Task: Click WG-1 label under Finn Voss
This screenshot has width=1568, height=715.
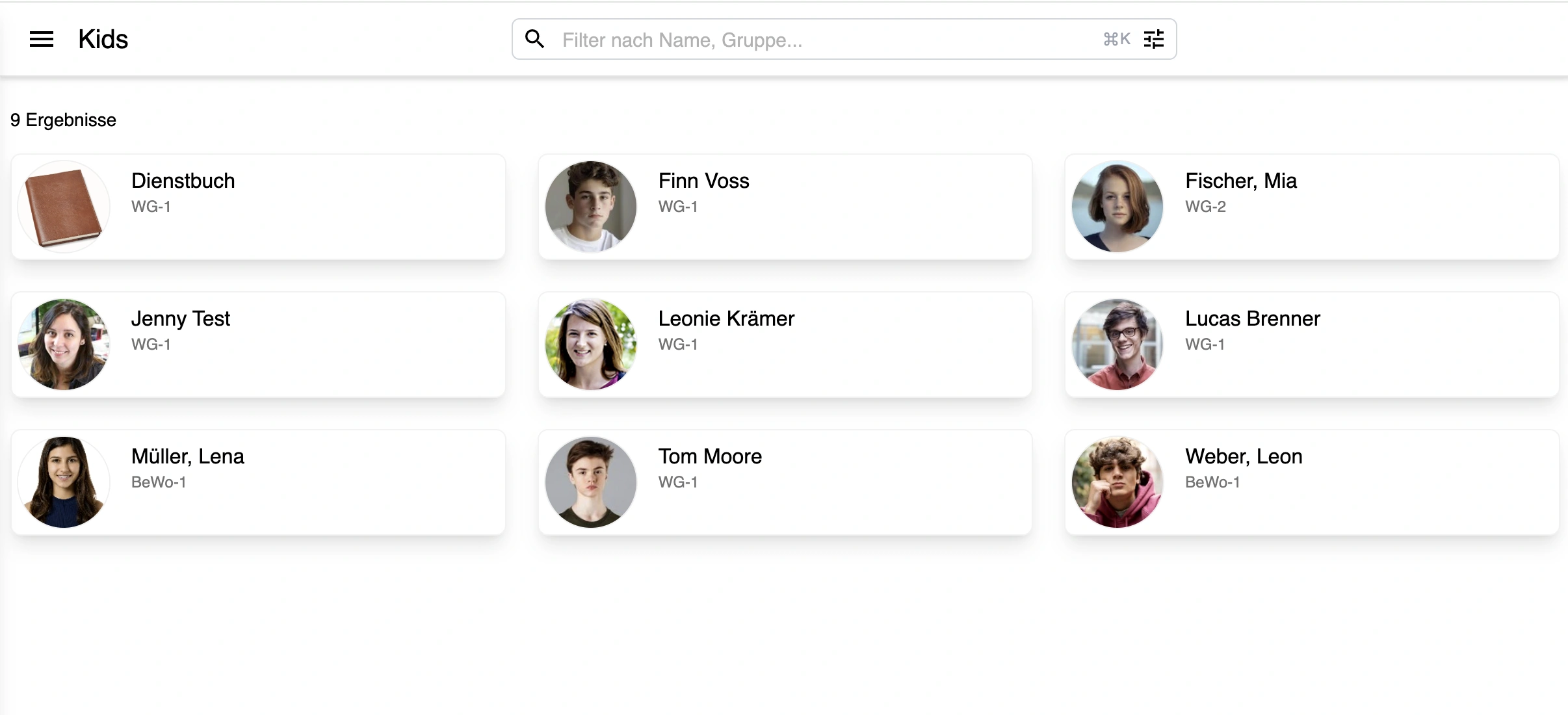Action: (x=678, y=207)
